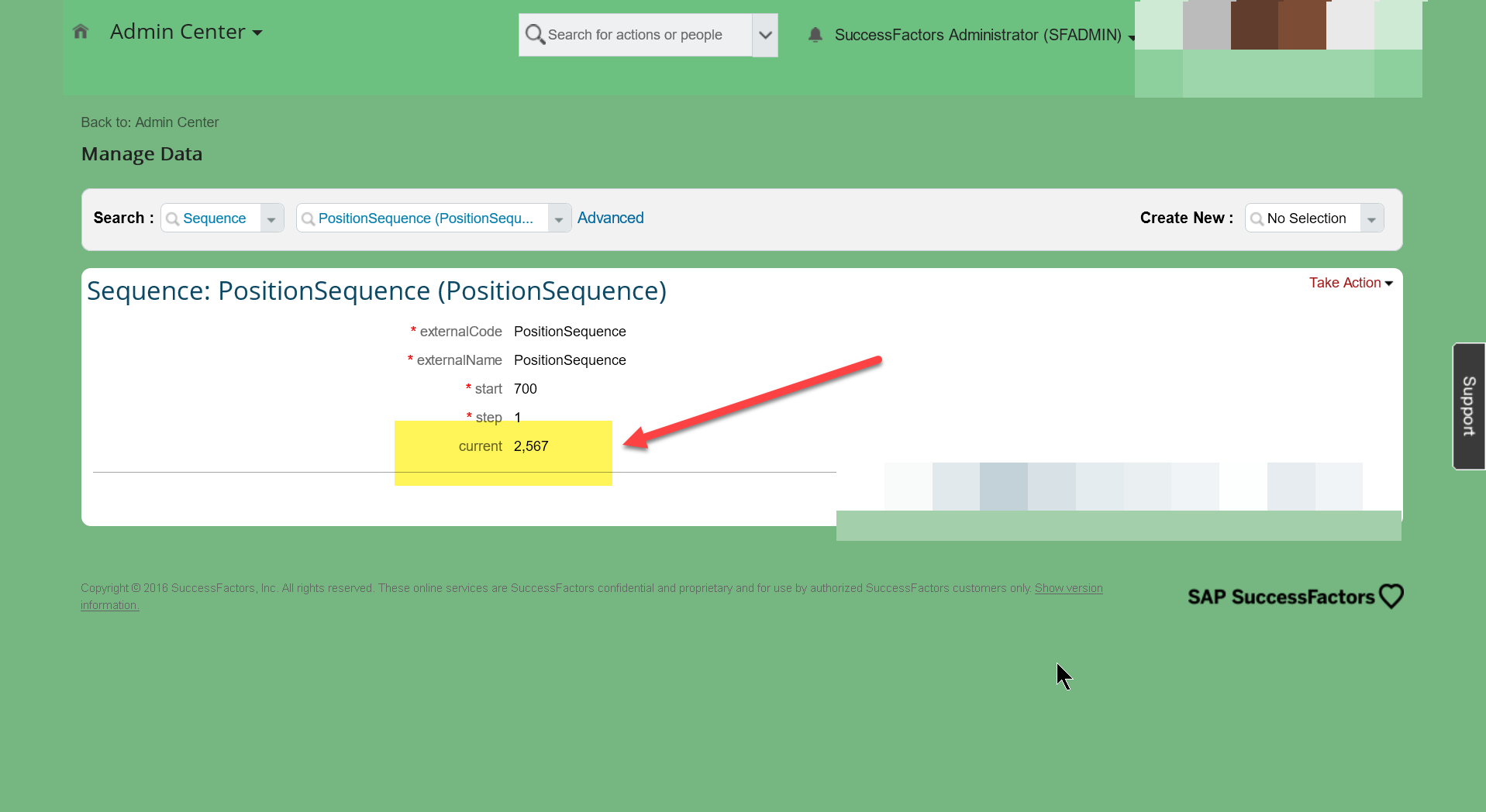1486x812 pixels.
Task: Open notifications bell icon
Action: 815,35
